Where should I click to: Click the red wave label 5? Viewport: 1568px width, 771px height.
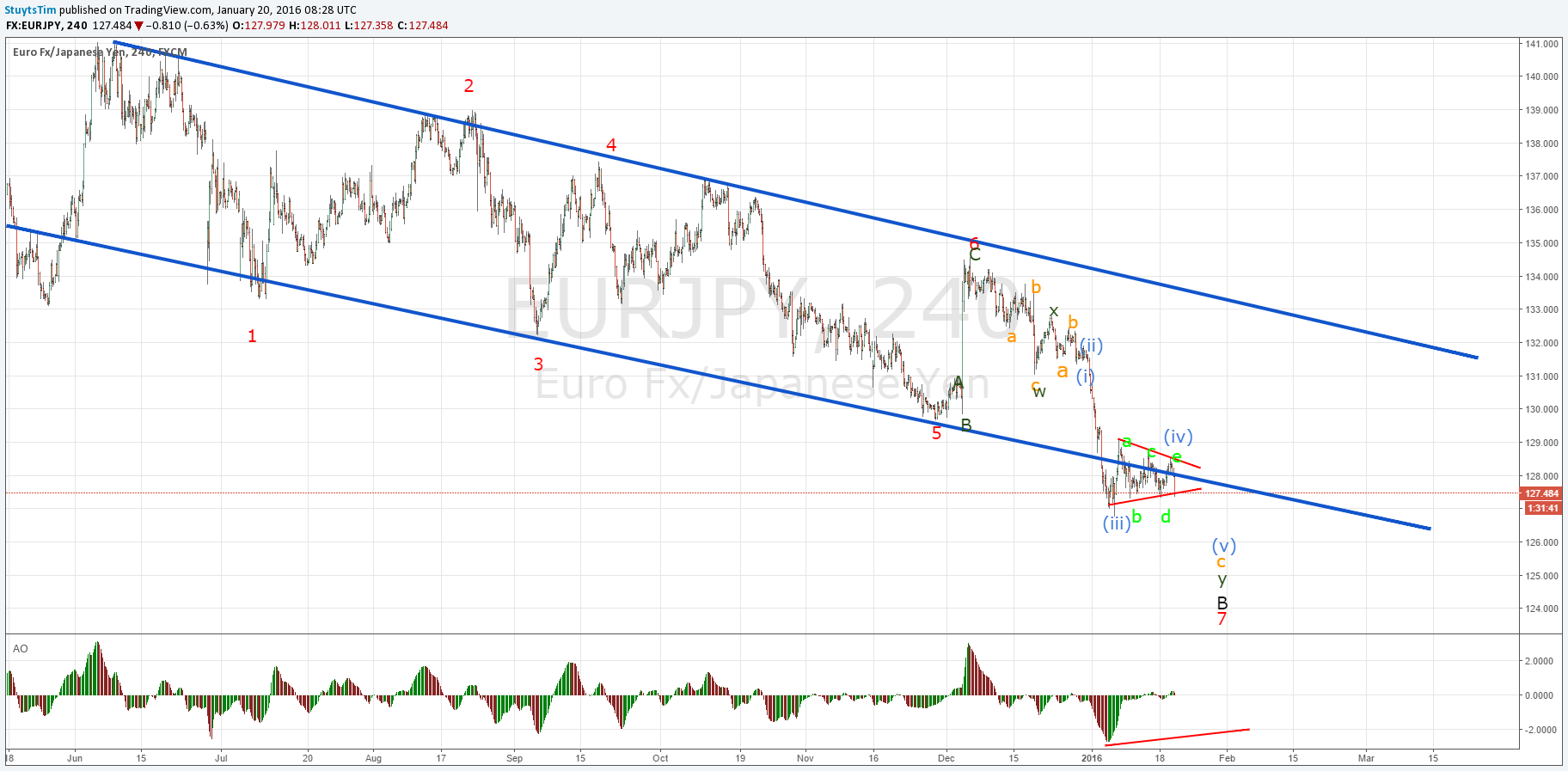[x=937, y=434]
